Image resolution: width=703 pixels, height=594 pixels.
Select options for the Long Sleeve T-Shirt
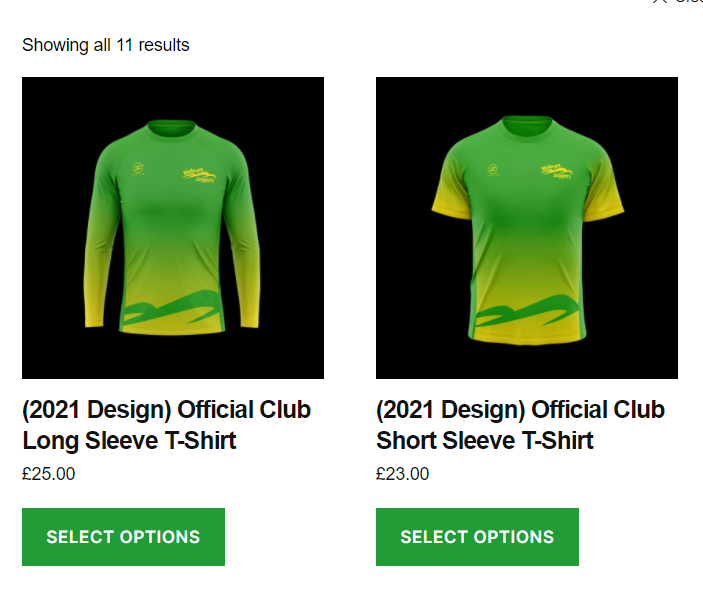click(123, 537)
